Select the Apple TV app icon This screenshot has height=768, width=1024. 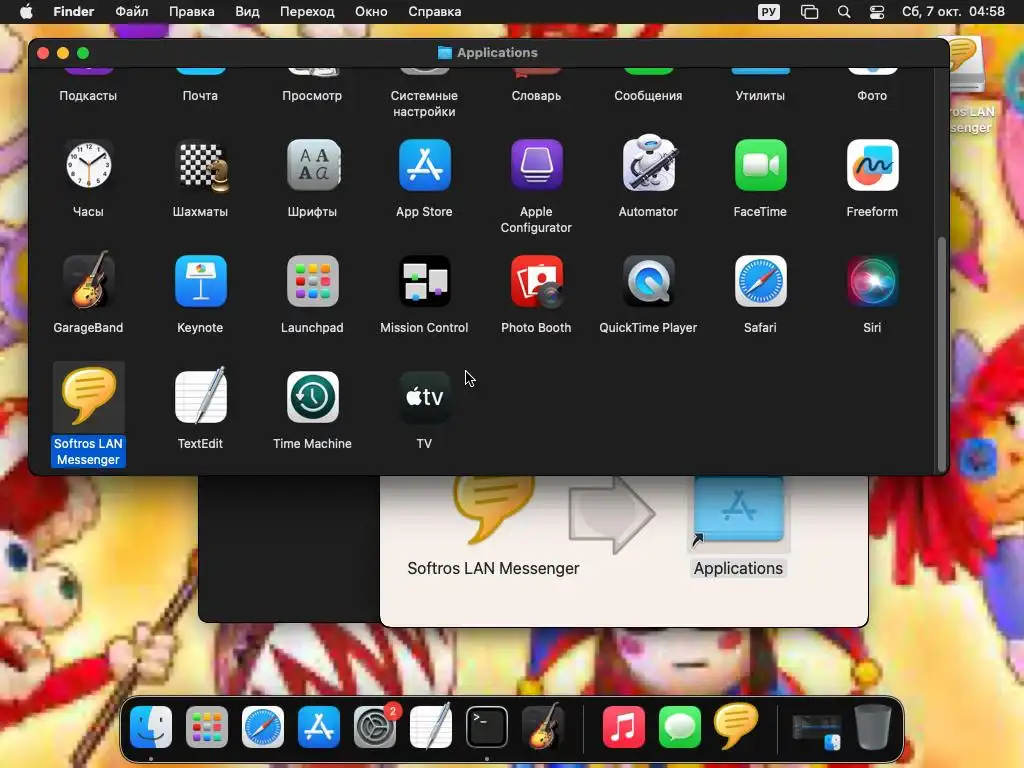tap(424, 397)
